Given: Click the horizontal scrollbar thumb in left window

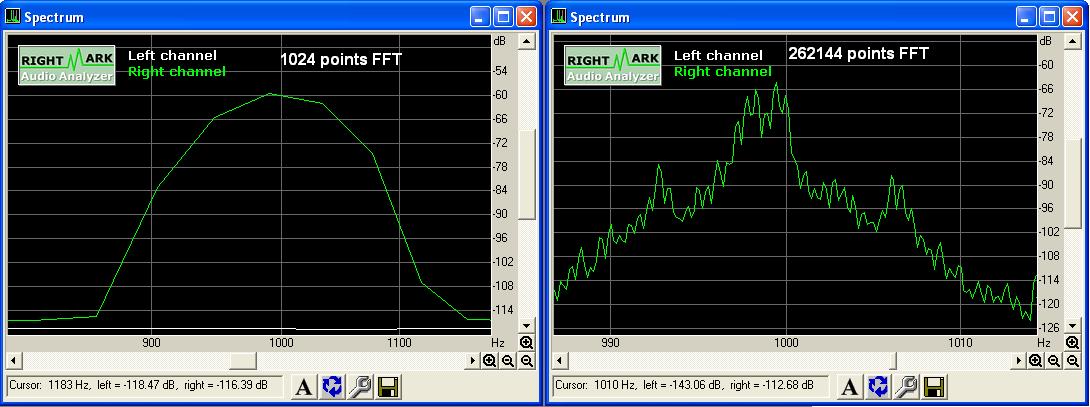Looking at the screenshot, I should click(243, 360).
